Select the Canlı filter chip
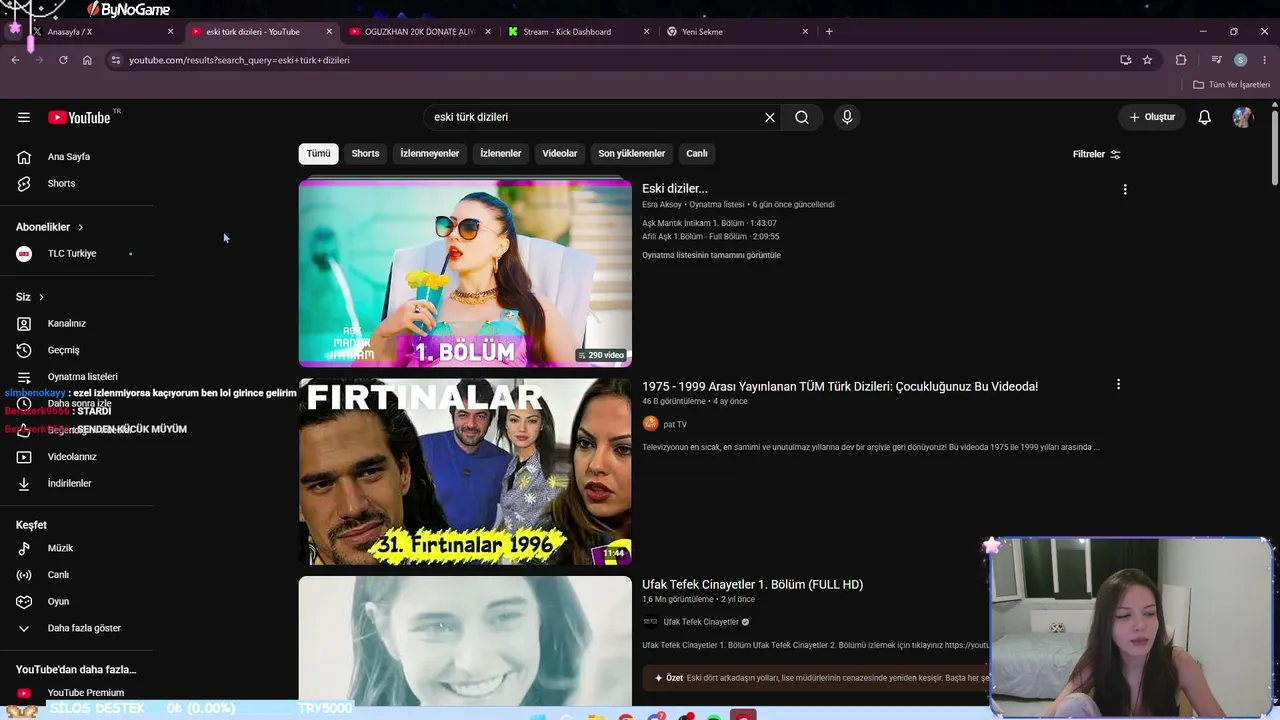Image resolution: width=1280 pixels, height=720 pixels. coord(697,154)
